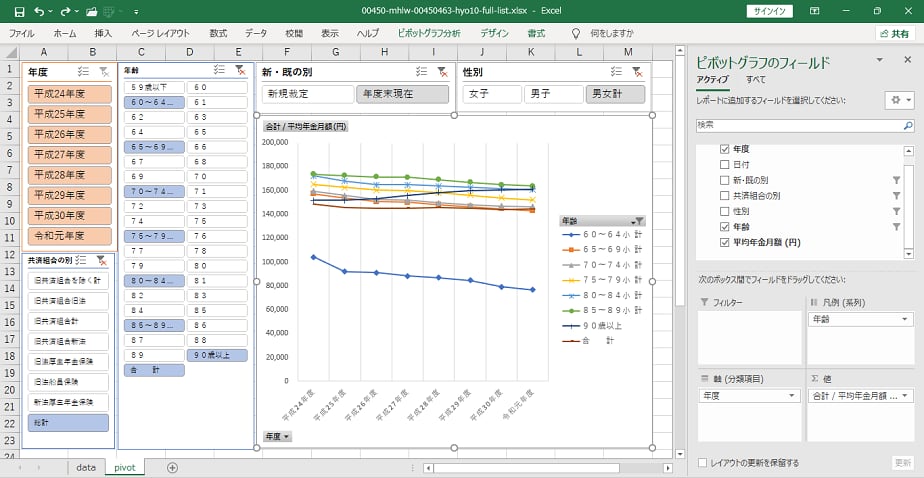Open the 年齢 legend filter dropdown on chart

[638, 221]
